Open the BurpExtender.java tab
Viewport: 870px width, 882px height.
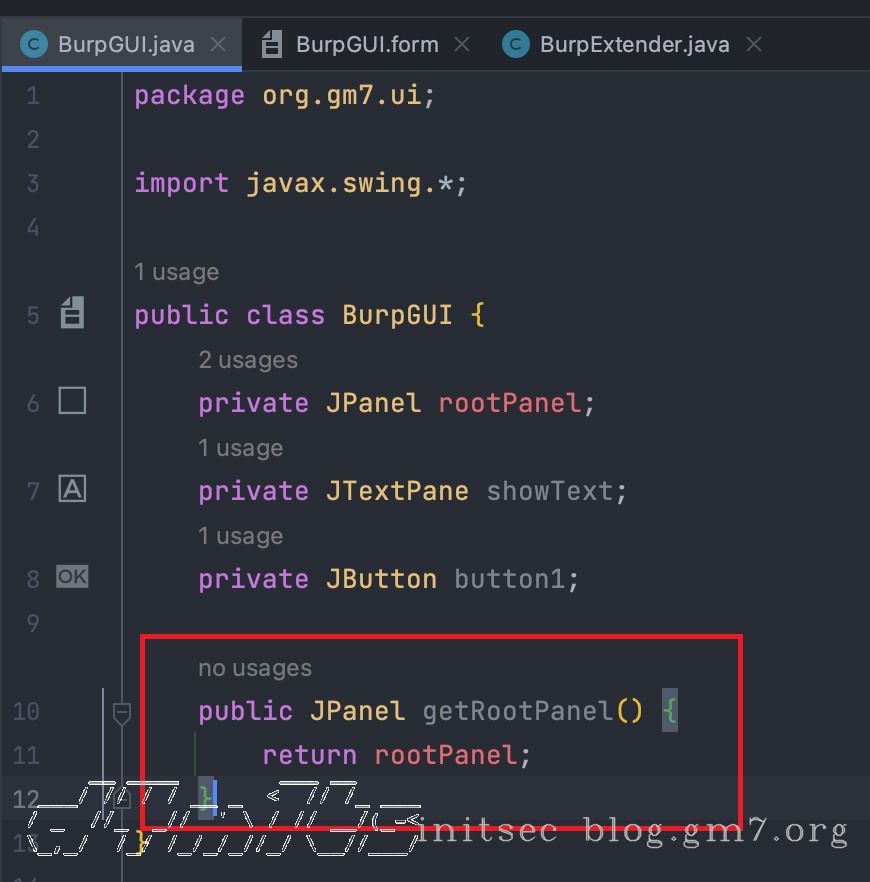coord(634,45)
